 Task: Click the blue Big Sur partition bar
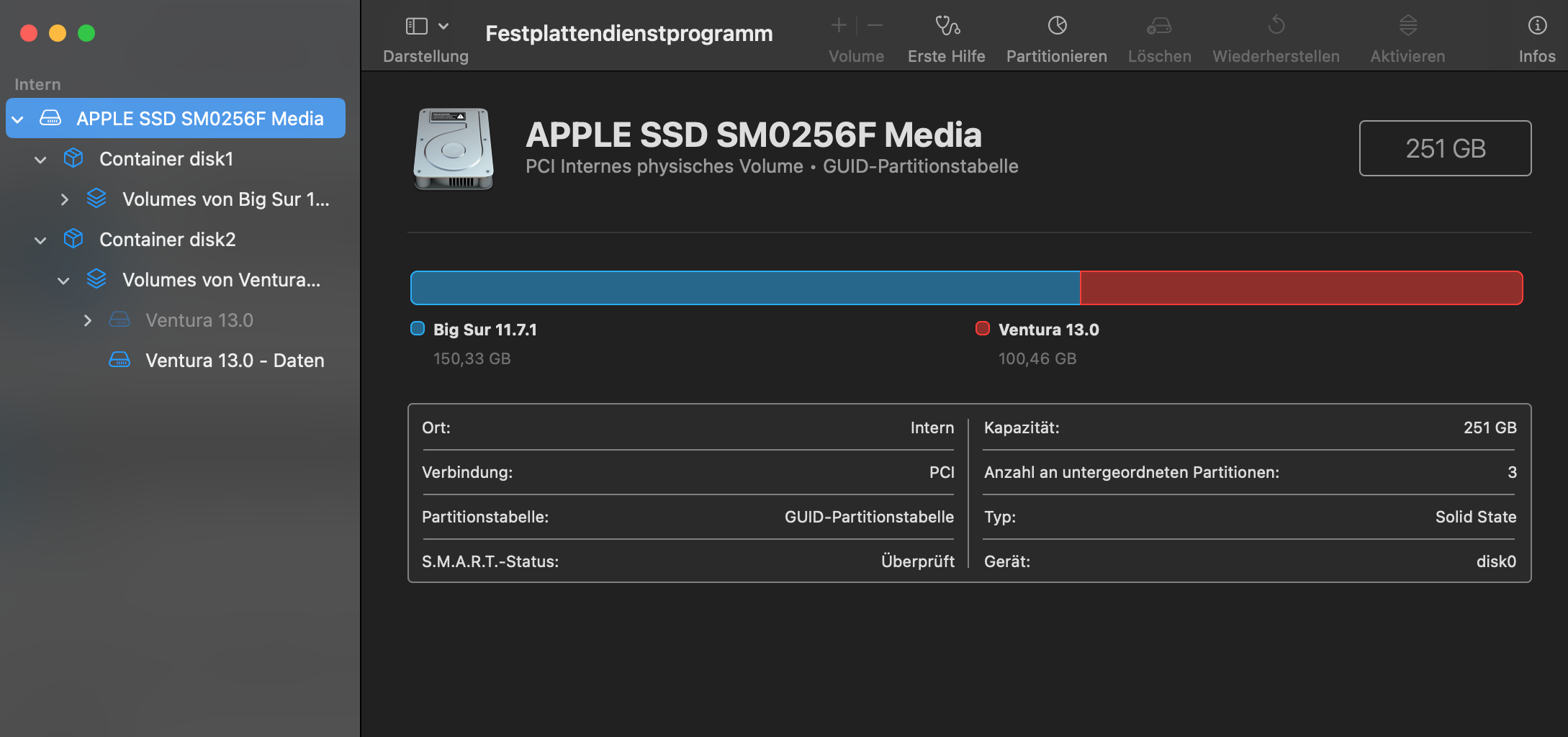click(x=744, y=288)
